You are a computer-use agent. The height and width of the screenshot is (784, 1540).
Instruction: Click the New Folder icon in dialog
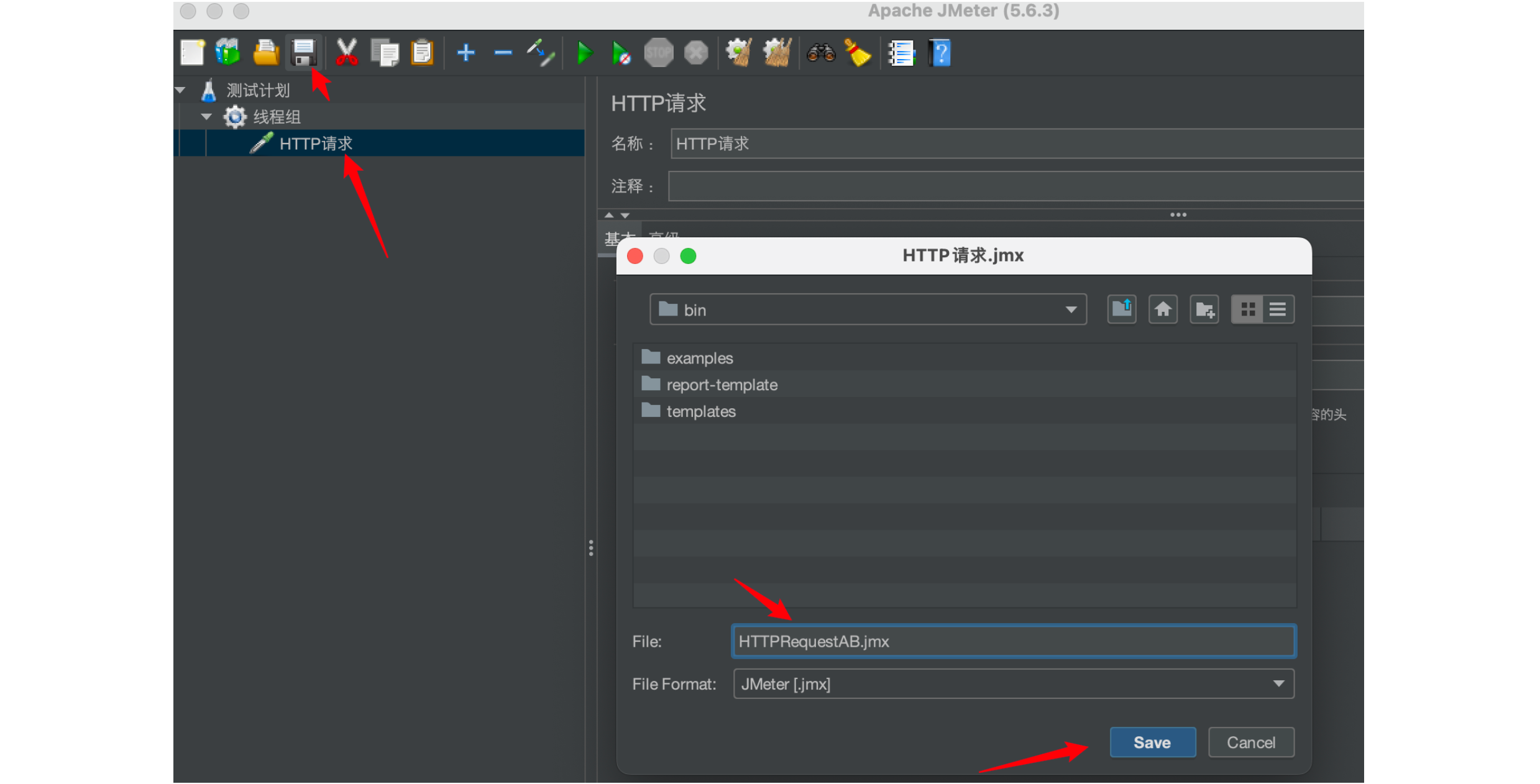1204,309
